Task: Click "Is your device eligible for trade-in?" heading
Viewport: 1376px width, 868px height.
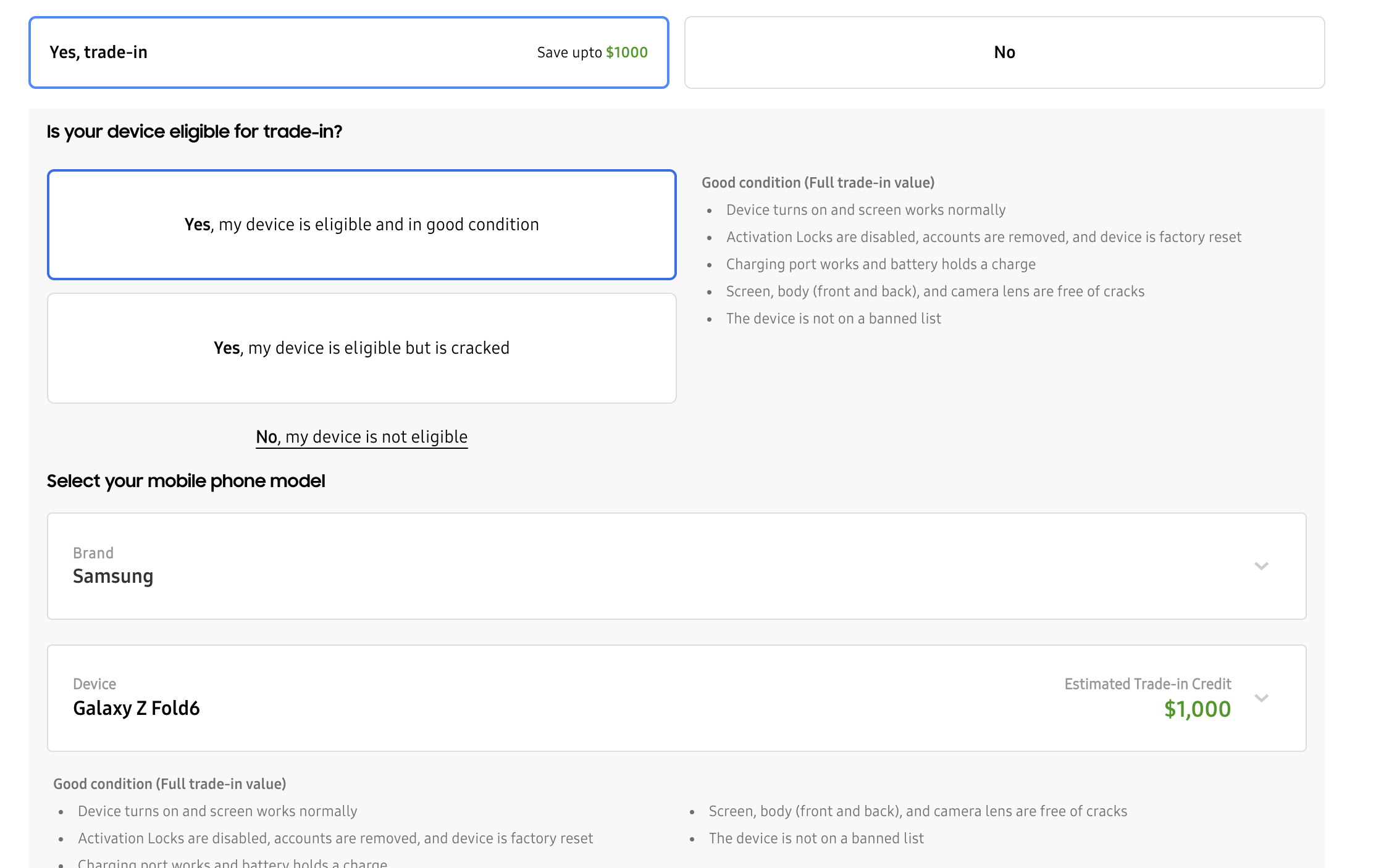Action: [x=194, y=131]
